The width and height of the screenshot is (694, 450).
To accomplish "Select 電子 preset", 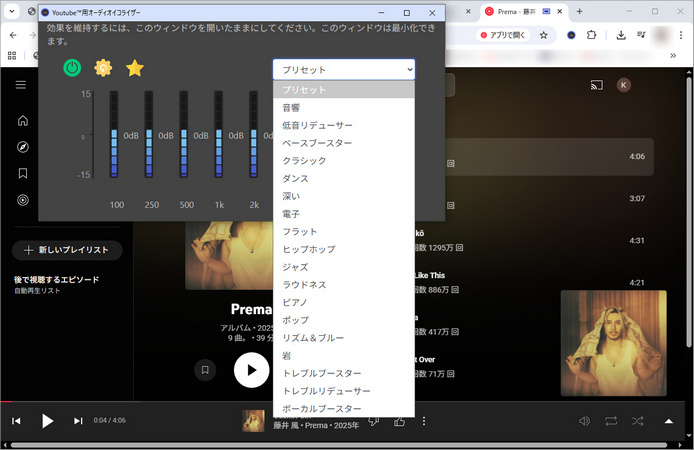I will [344, 214].
